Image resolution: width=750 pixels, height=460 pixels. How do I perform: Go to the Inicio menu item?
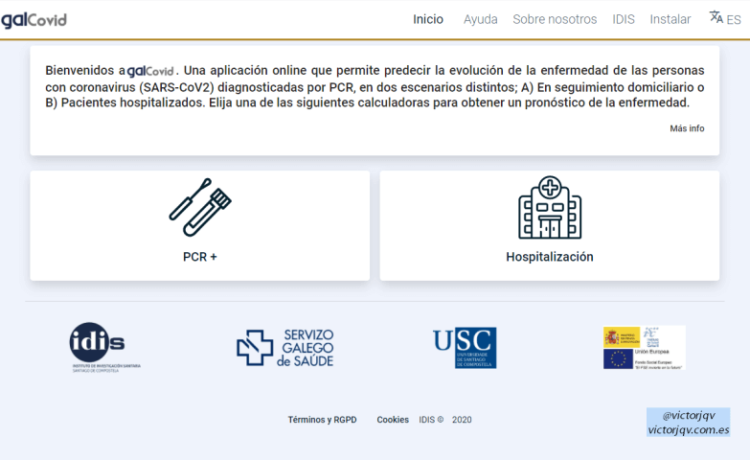coord(428,19)
